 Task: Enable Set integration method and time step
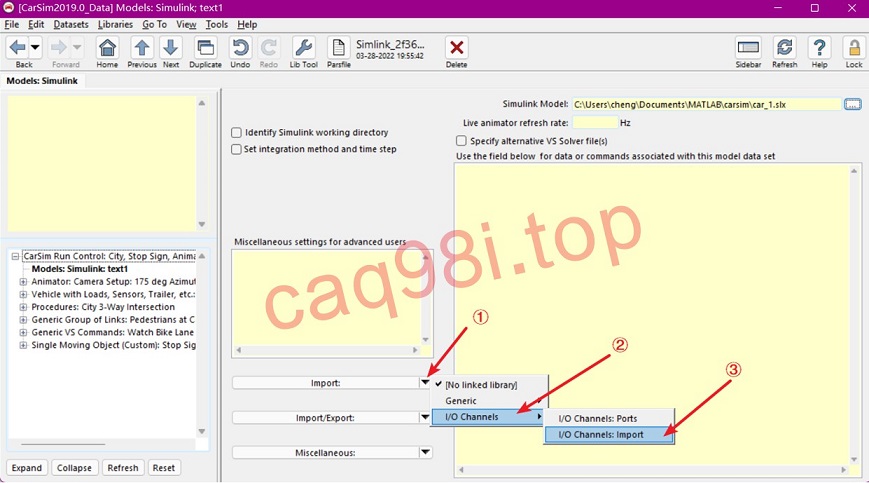tap(236, 149)
